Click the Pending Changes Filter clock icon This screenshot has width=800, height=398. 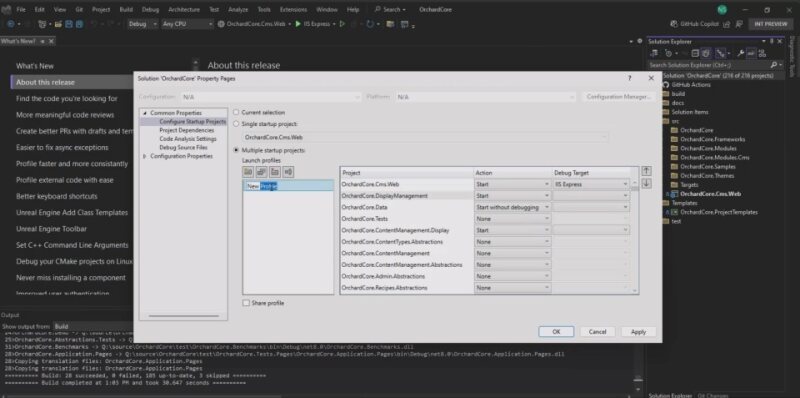(668, 53)
